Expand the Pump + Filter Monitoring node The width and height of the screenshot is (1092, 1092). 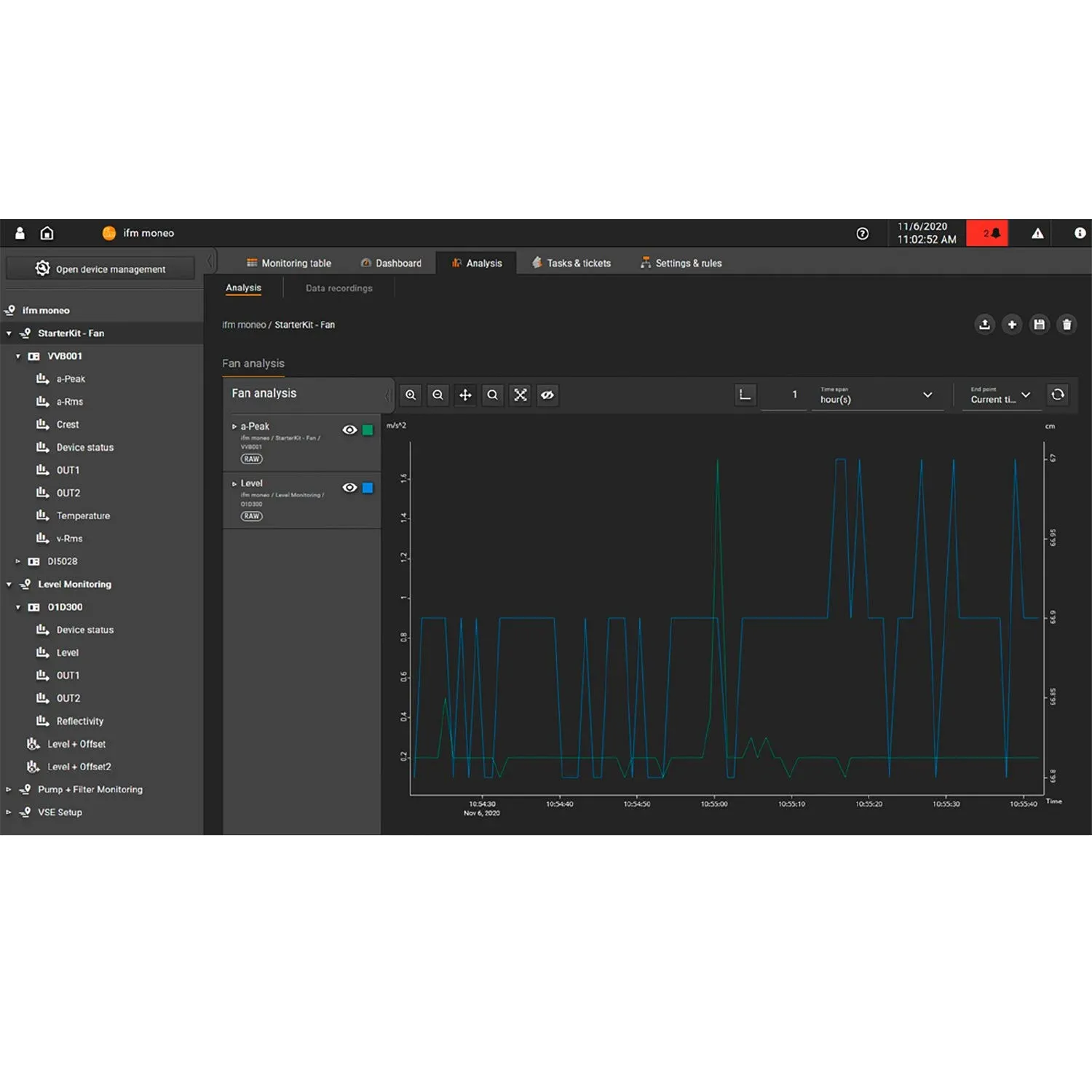[x=9, y=790]
